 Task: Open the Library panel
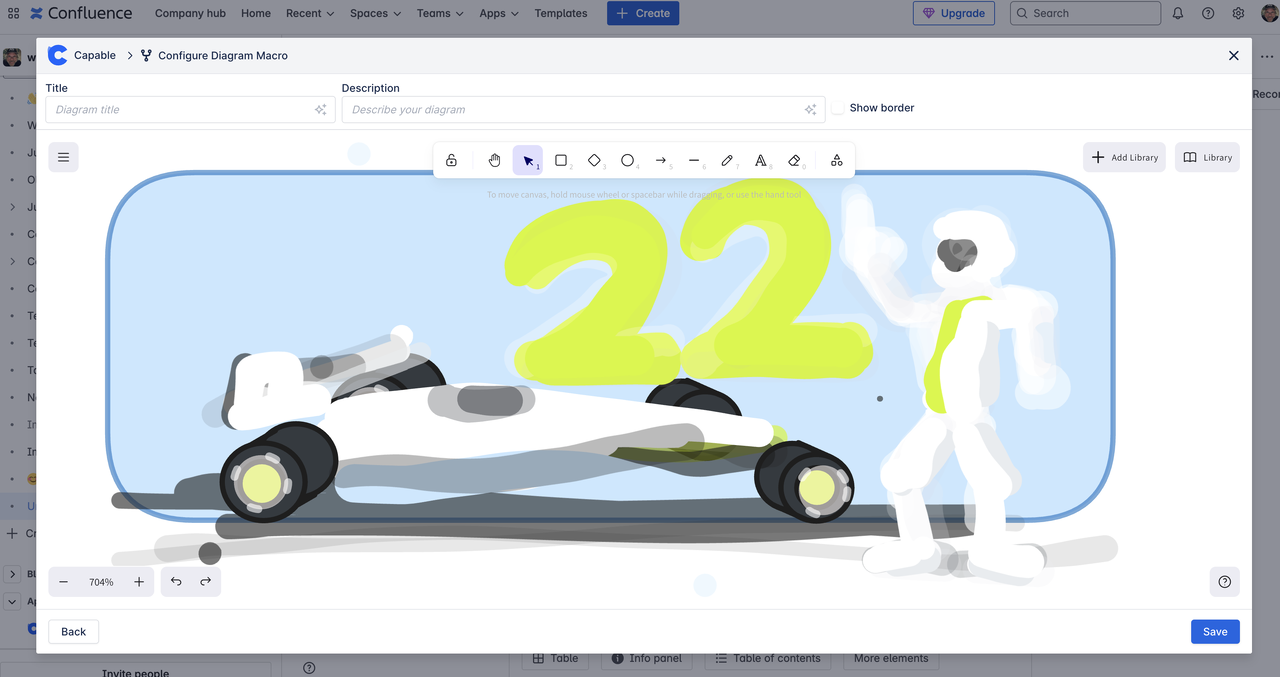point(1207,157)
